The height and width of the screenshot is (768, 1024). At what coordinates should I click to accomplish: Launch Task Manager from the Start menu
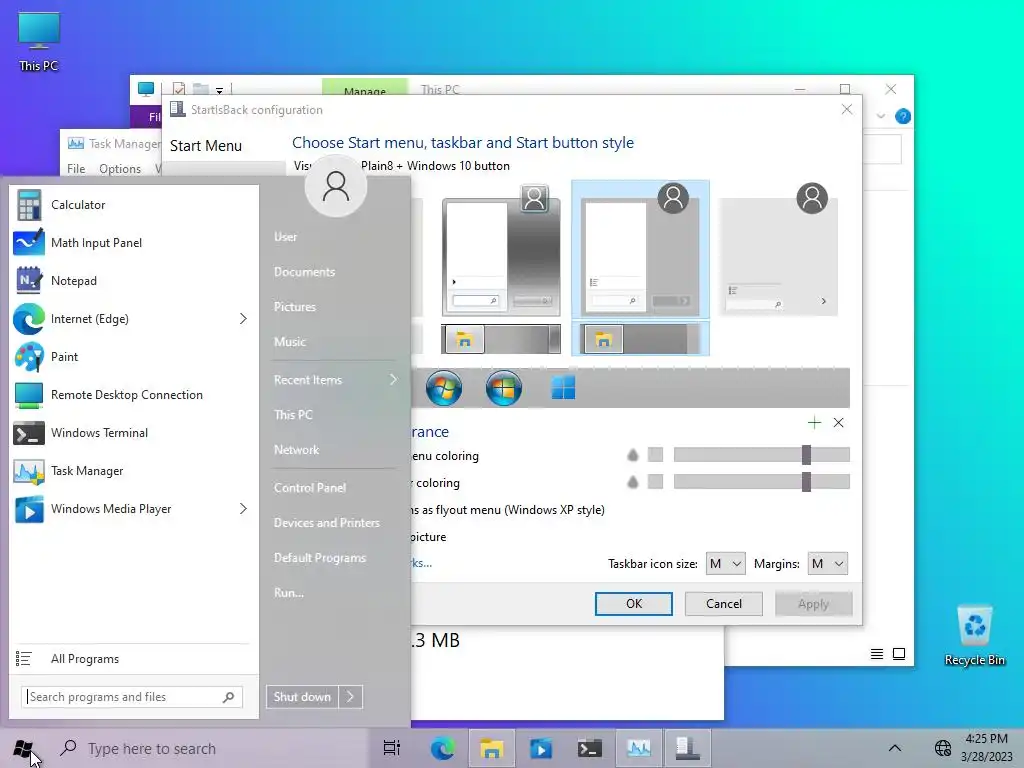pyautogui.click(x=134, y=471)
